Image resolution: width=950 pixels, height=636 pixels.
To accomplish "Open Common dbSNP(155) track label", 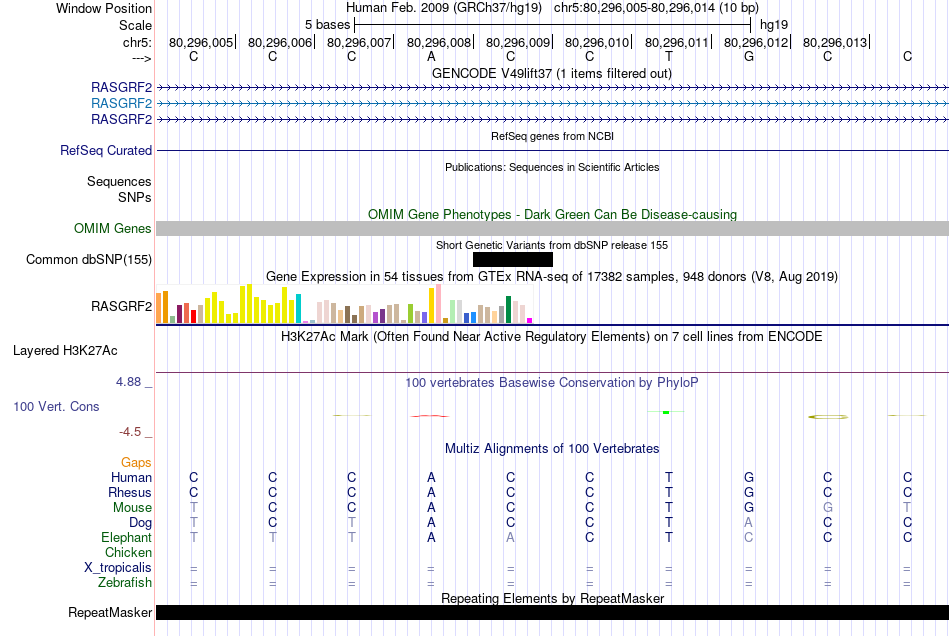I will (88, 259).
